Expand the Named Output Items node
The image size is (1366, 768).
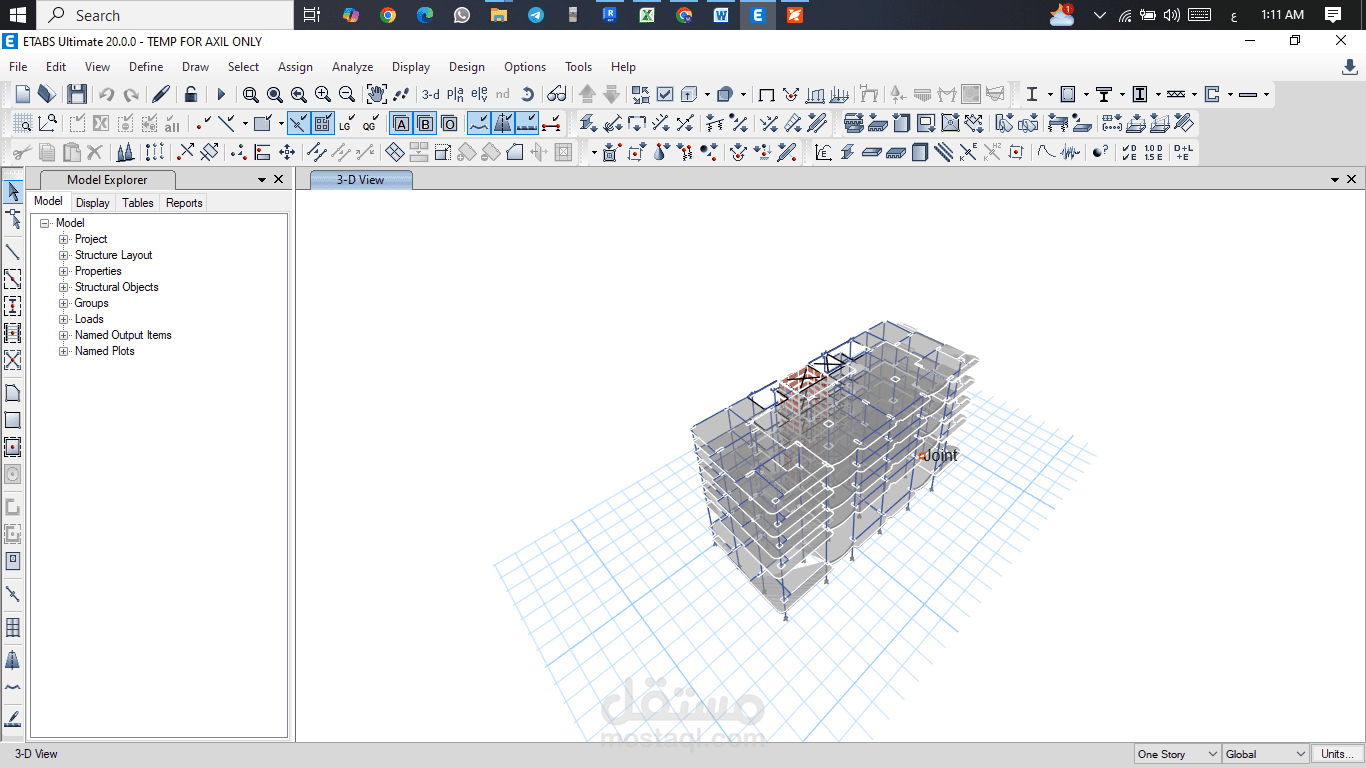64,335
